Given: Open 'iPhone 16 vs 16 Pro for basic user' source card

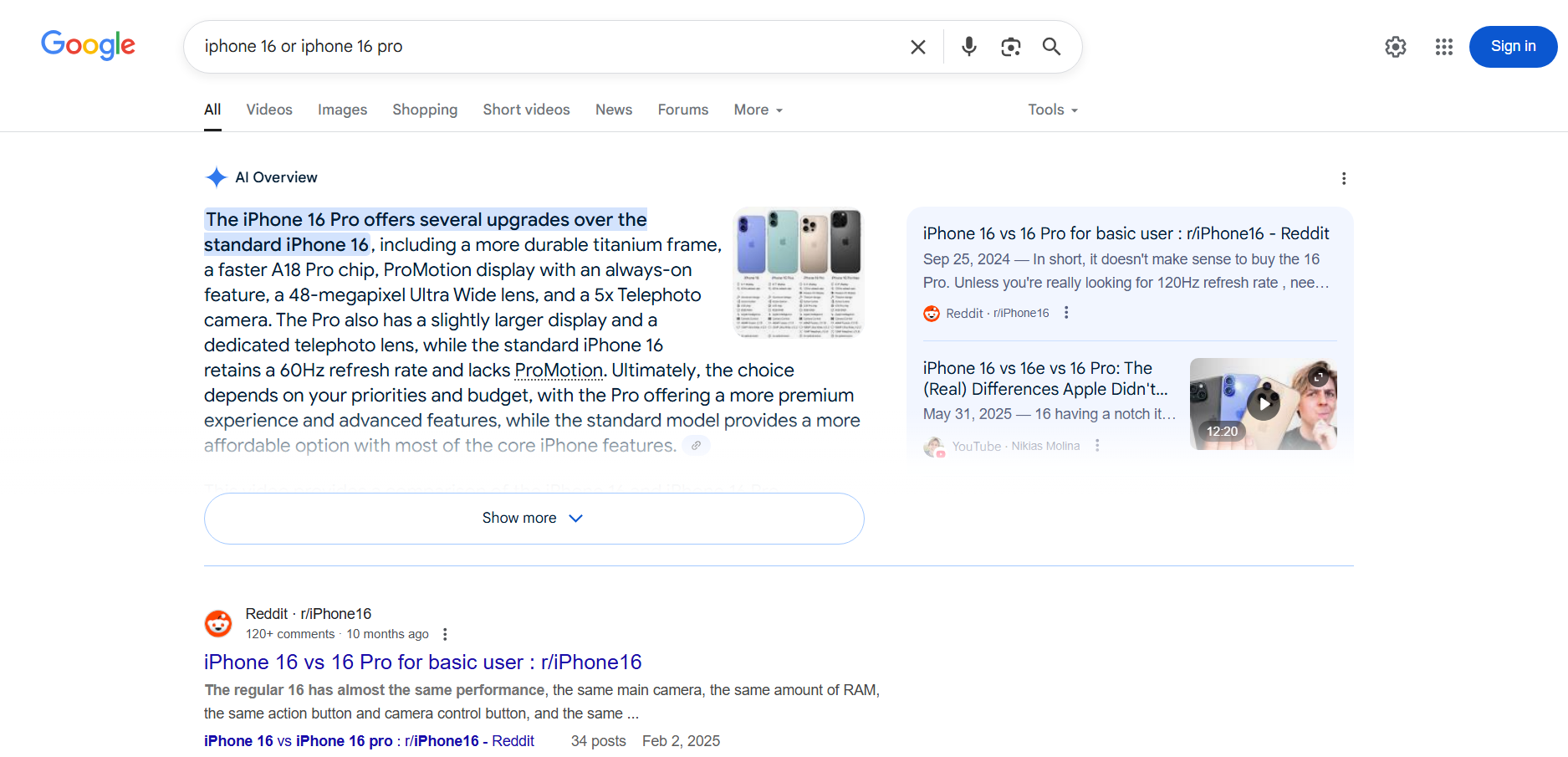Looking at the screenshot, I should point(1126,234).
